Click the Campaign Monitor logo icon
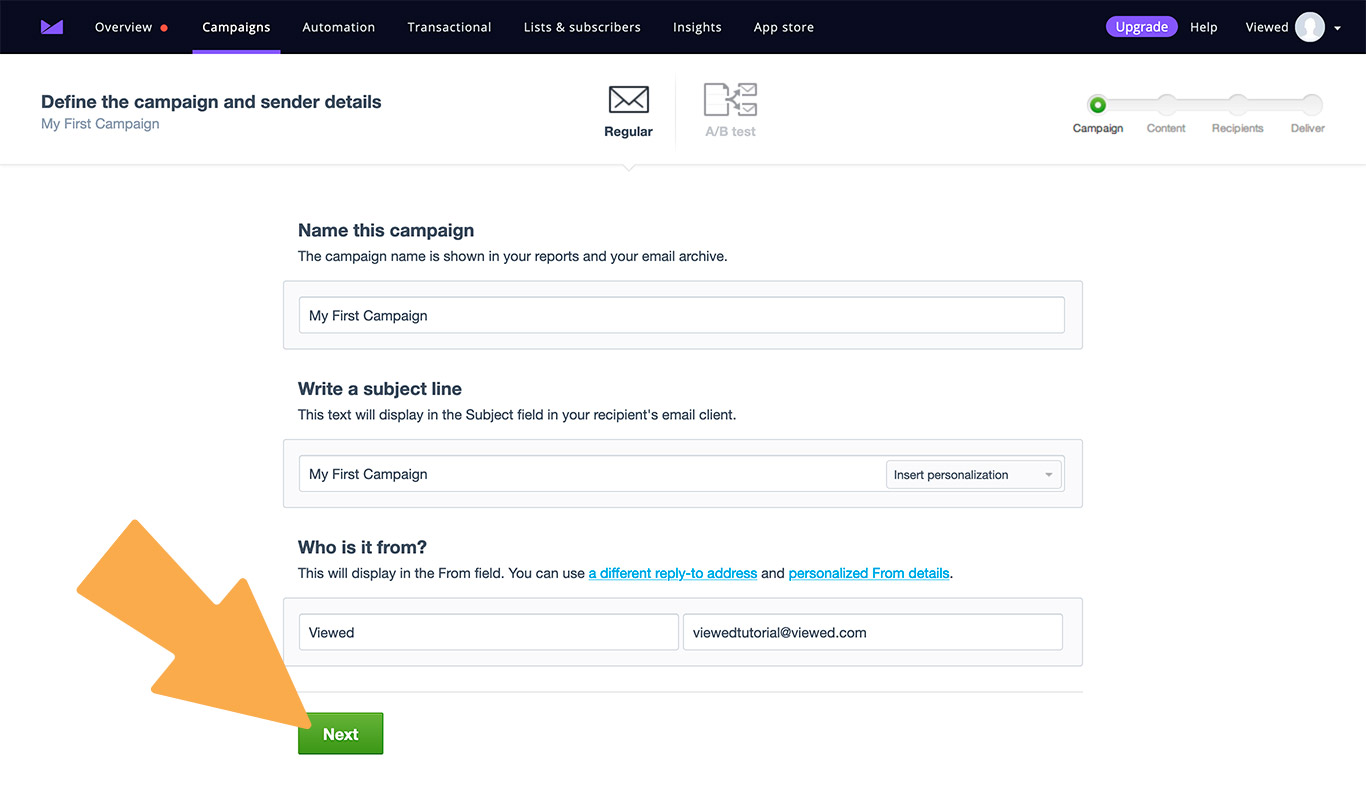 52,27
